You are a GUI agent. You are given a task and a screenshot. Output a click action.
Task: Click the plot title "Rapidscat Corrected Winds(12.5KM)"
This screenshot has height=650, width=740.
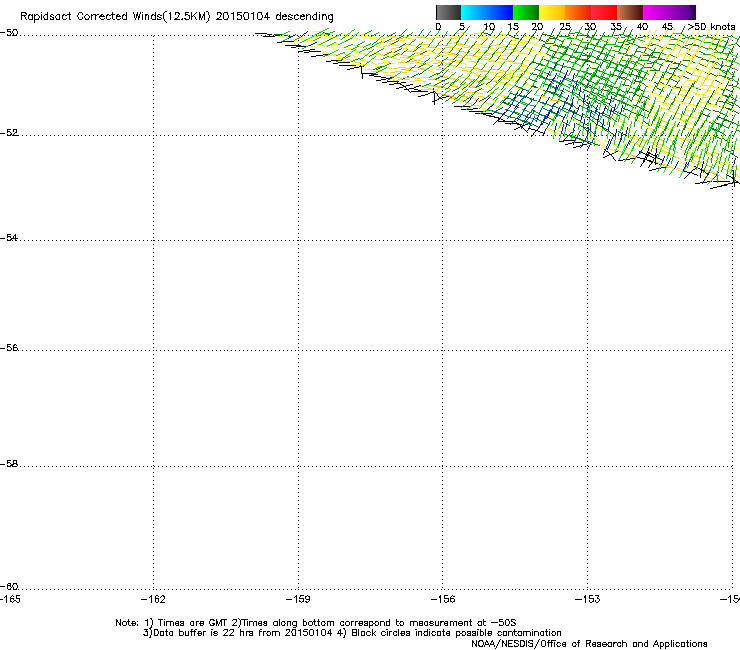click(x=115, y=17)
